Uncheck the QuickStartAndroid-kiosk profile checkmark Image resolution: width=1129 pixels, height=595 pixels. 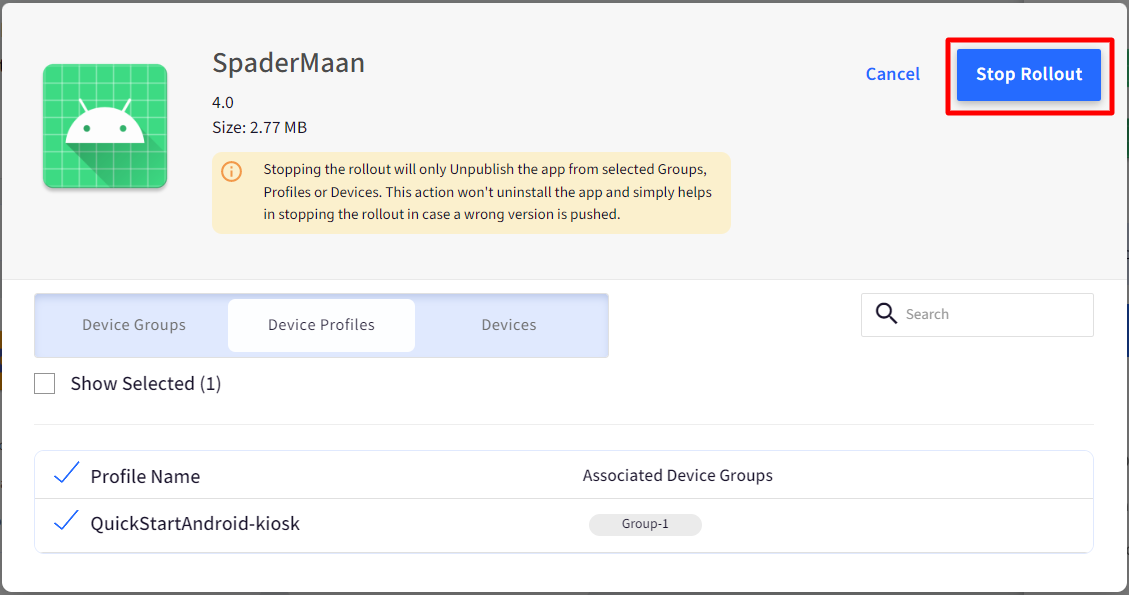click(66, 521)
